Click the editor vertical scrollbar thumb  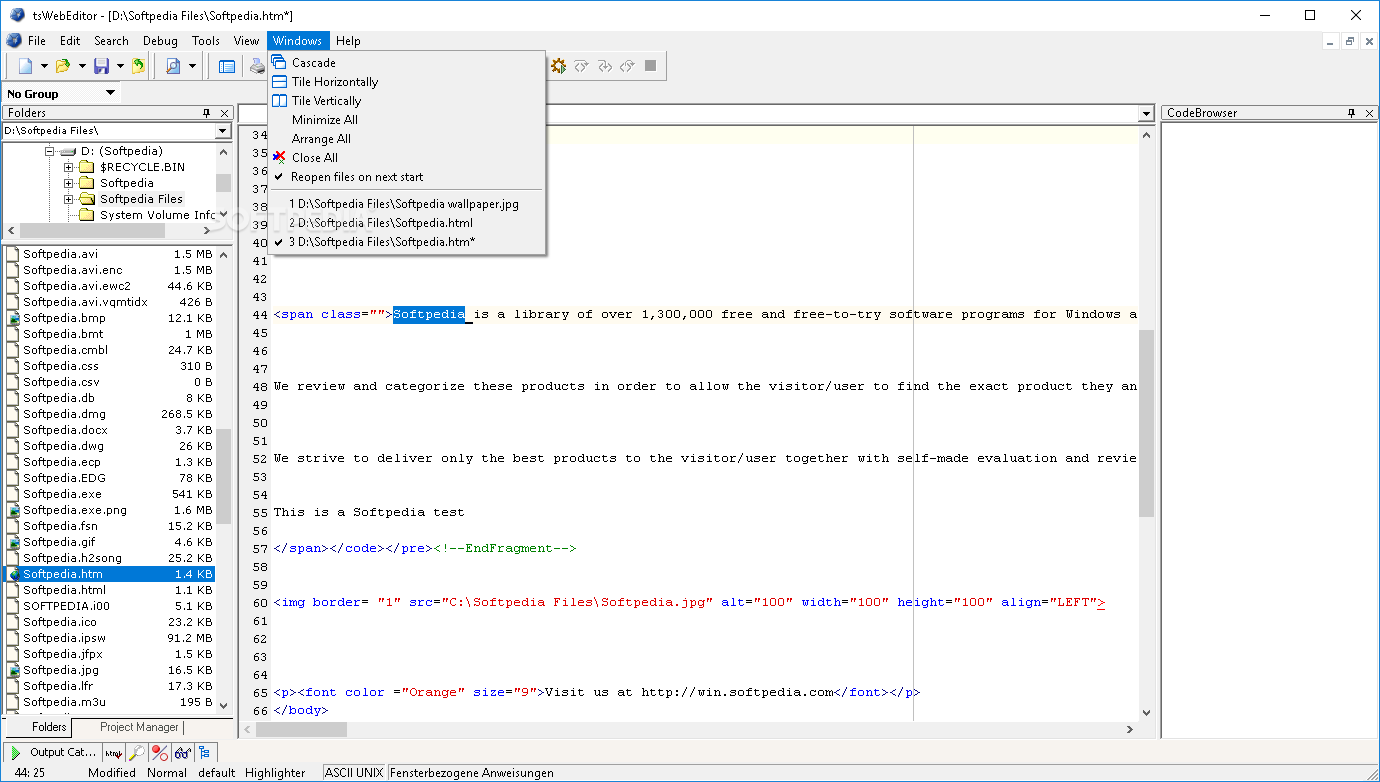tap(1146, 423)
